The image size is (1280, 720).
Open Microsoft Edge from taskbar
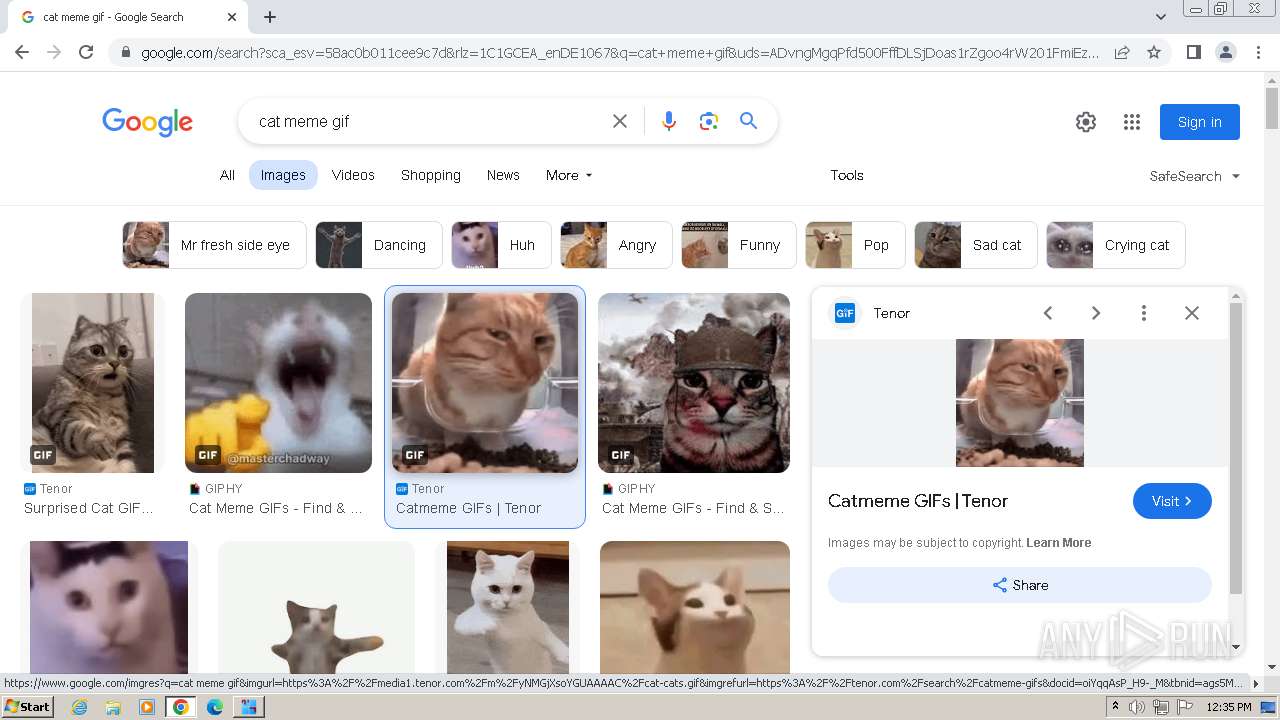click(x=214, y=707)
